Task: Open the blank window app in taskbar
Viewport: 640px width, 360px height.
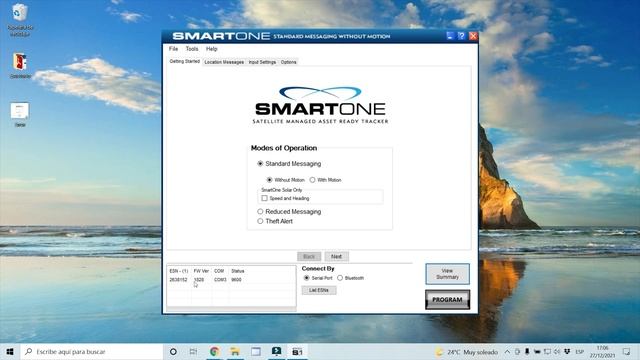Action: pyautogui.click(x=256, y=351)
